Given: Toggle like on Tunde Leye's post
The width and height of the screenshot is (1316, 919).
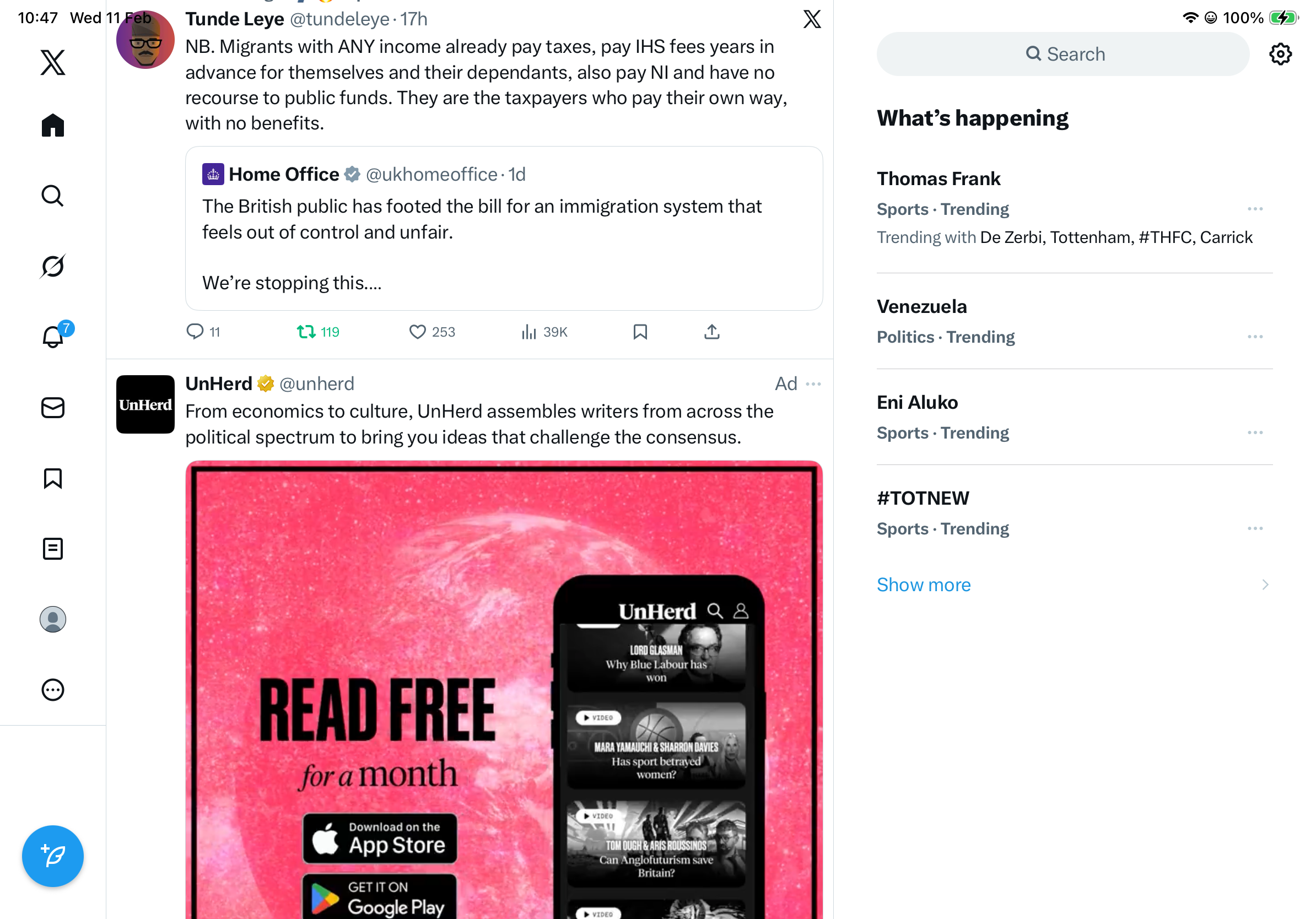Looking at the screenshot, I should [x=432, y=332].
